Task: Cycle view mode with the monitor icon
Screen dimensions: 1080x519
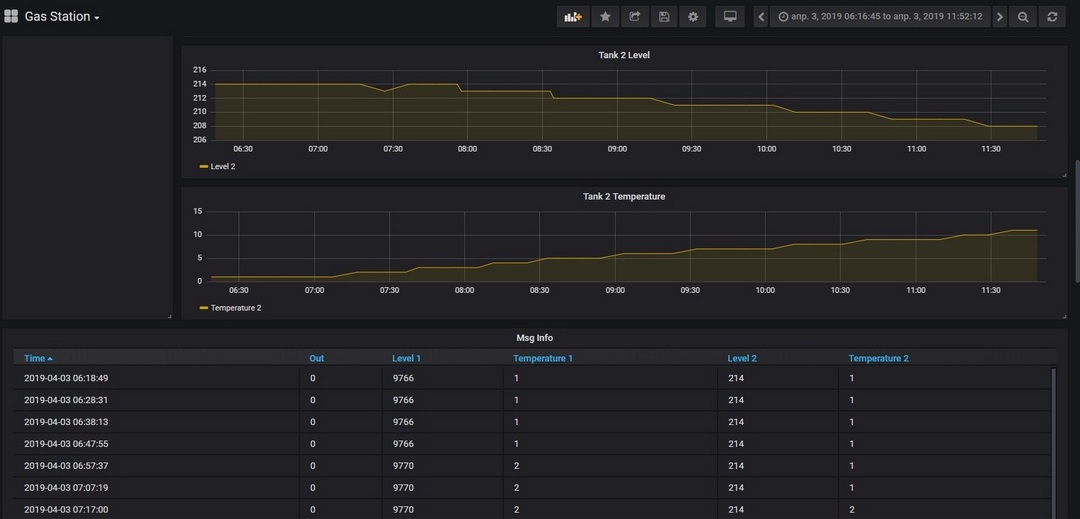Action: pyautogui.click(x=730, y=17)
